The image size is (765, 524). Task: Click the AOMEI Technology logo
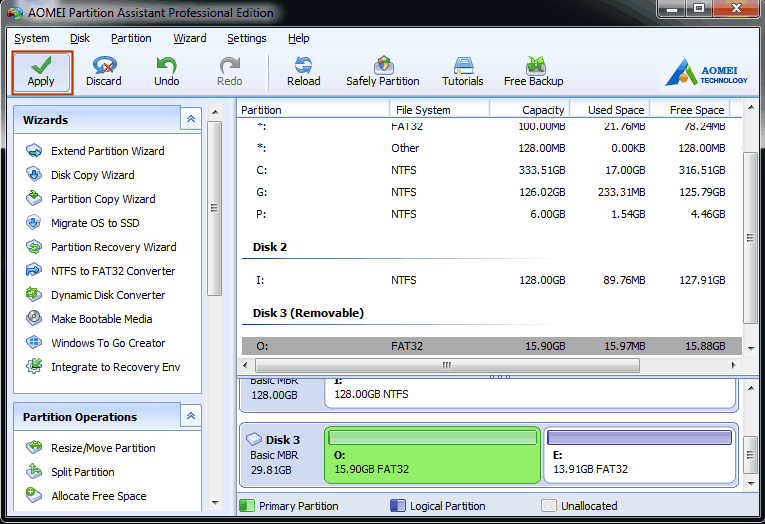click(x=706, y=73)
